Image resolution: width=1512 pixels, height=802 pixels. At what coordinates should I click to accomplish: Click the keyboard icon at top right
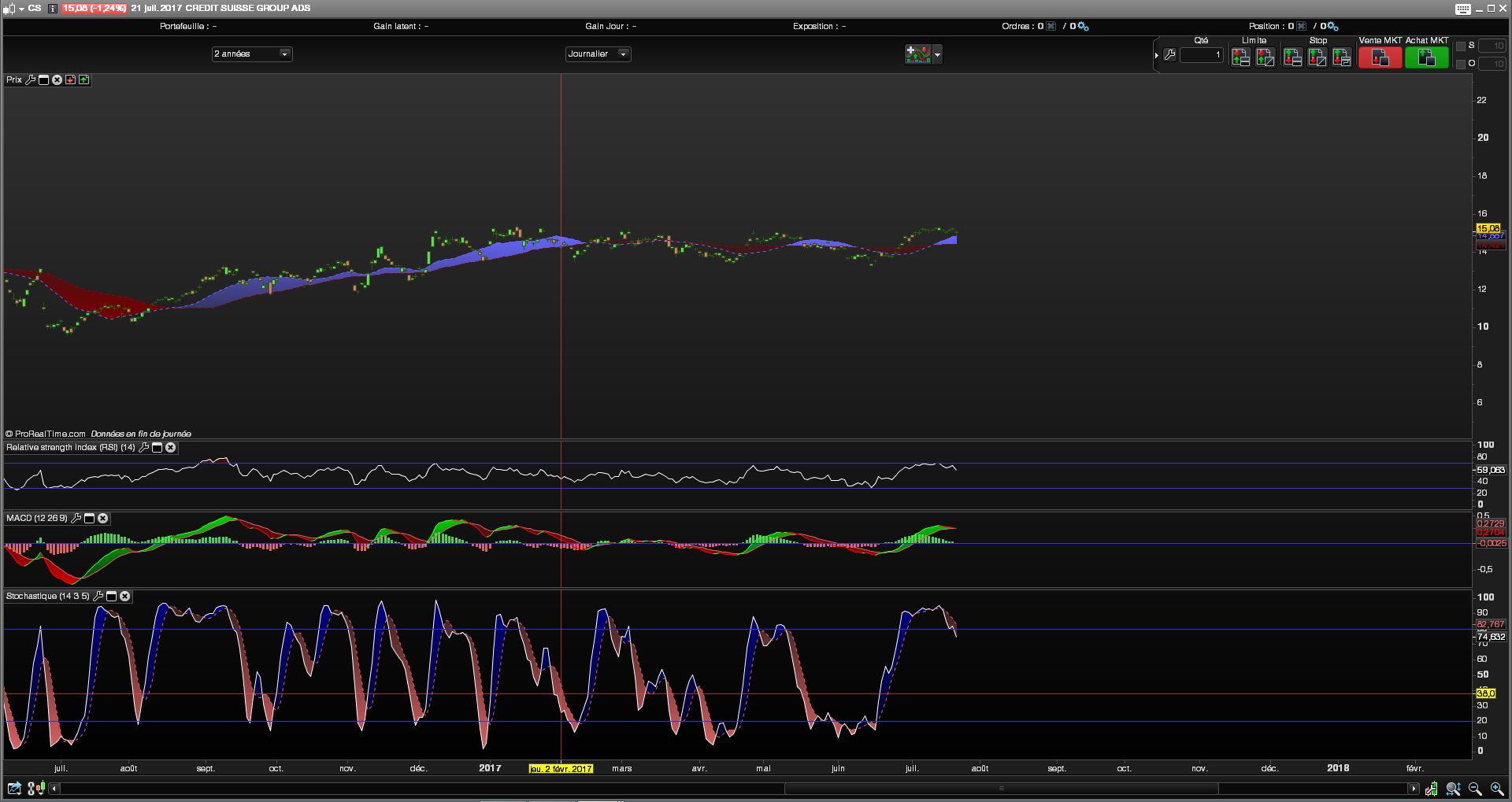click(x=1463, y=9)
